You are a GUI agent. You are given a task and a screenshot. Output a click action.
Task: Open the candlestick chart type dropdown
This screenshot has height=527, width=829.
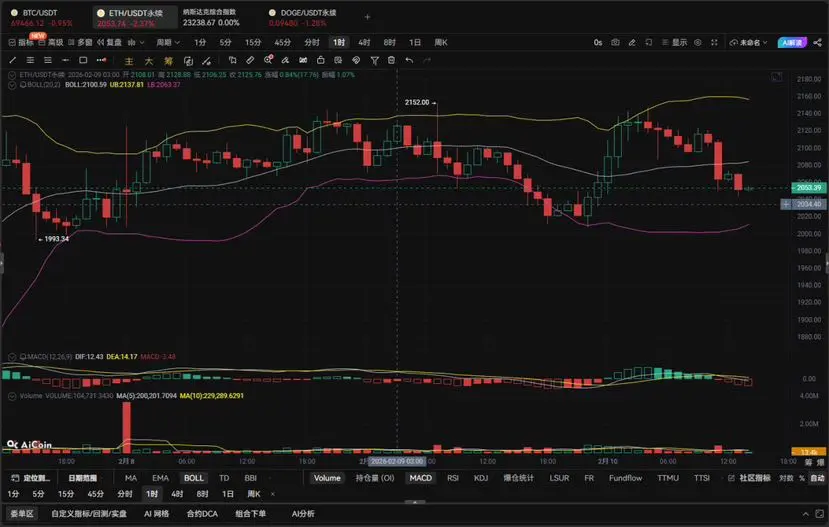[135, 42]
